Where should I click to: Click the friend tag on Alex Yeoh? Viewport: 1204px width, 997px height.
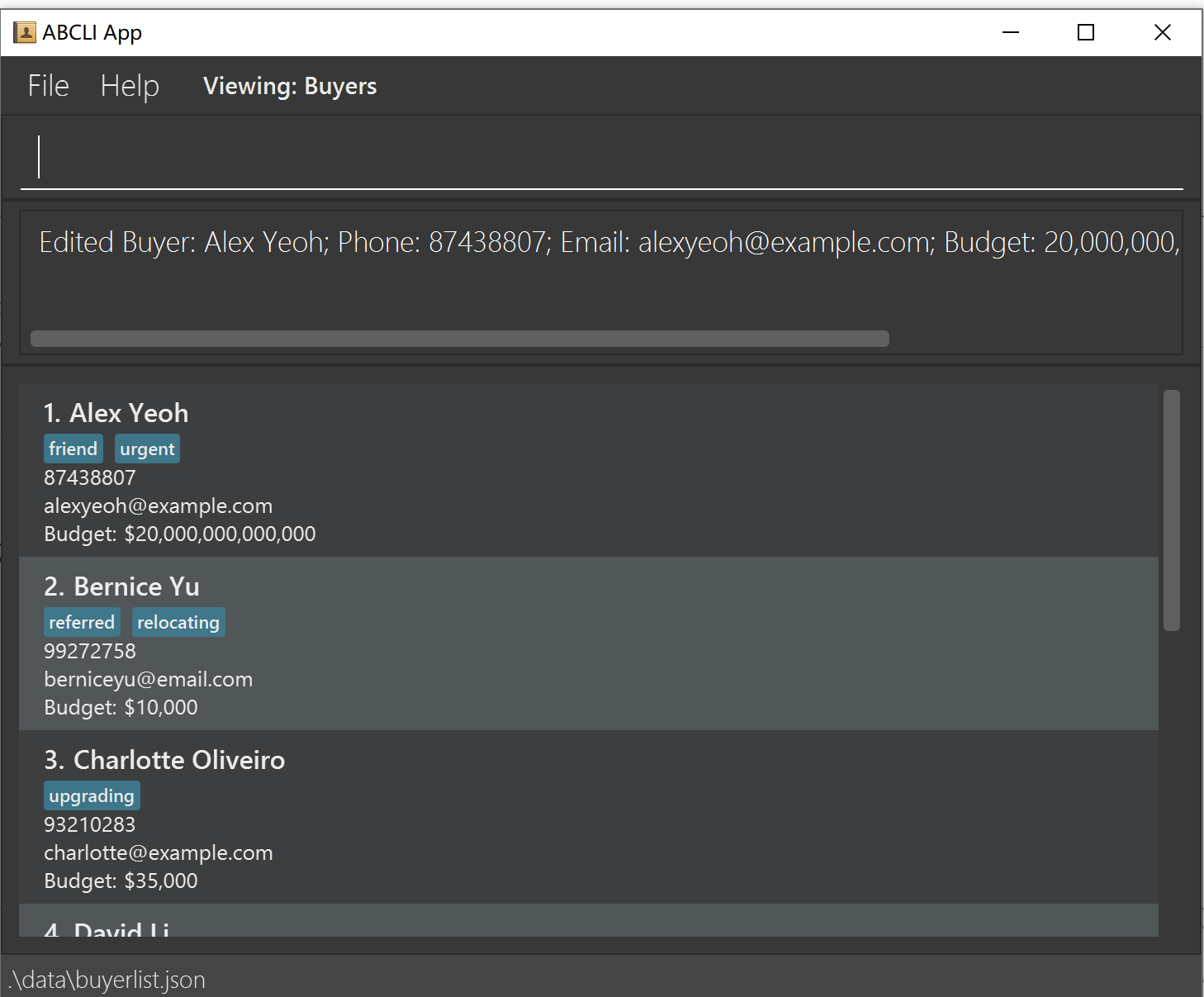[73, 449]
